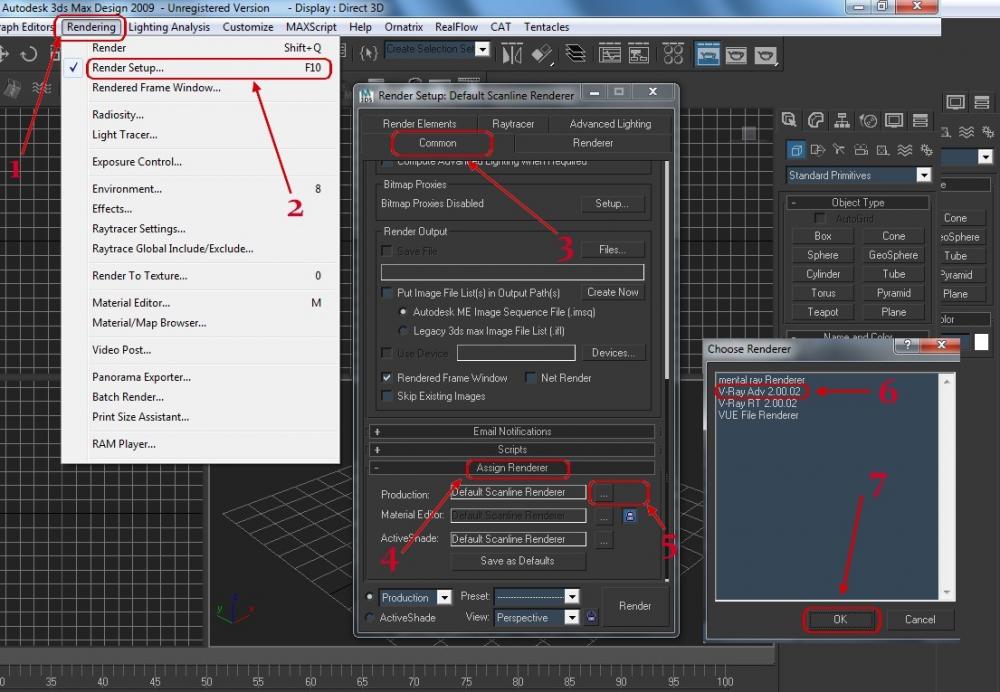Switch to the Renderer tab
The height and width of the screenshot is (692, 1000).
(x=592, y=143)
